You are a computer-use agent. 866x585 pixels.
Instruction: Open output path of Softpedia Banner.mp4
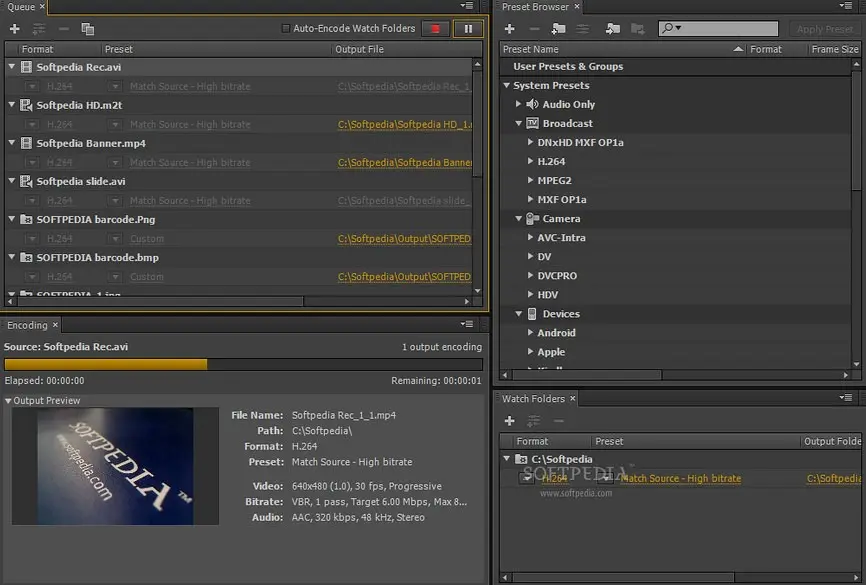coord(405,163)
